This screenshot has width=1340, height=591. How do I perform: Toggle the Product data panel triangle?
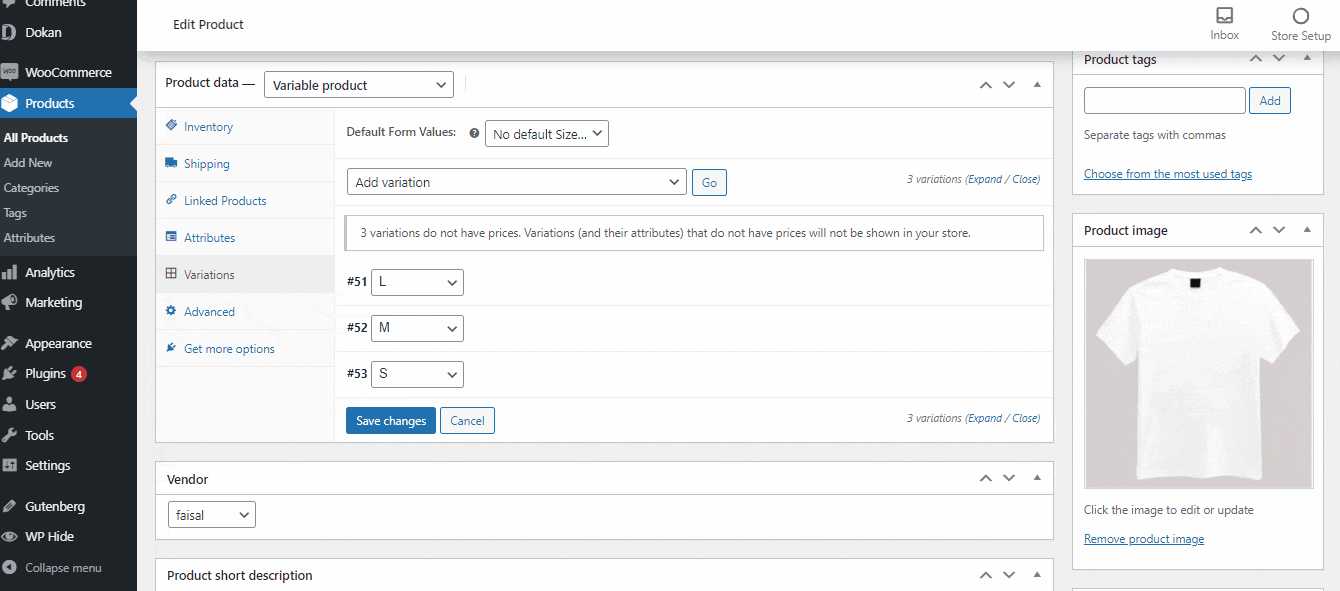(1037, 85)
